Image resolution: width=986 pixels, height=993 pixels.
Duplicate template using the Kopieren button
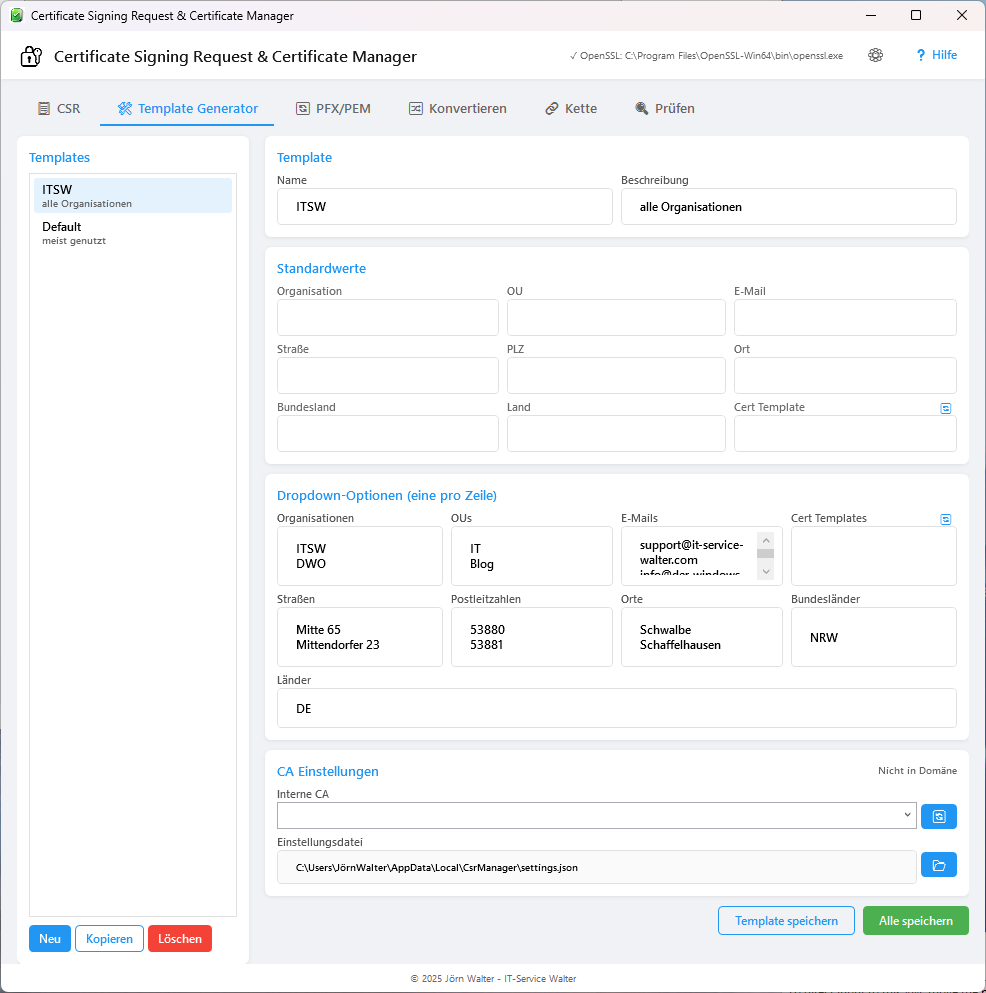[x=109, y=938]
